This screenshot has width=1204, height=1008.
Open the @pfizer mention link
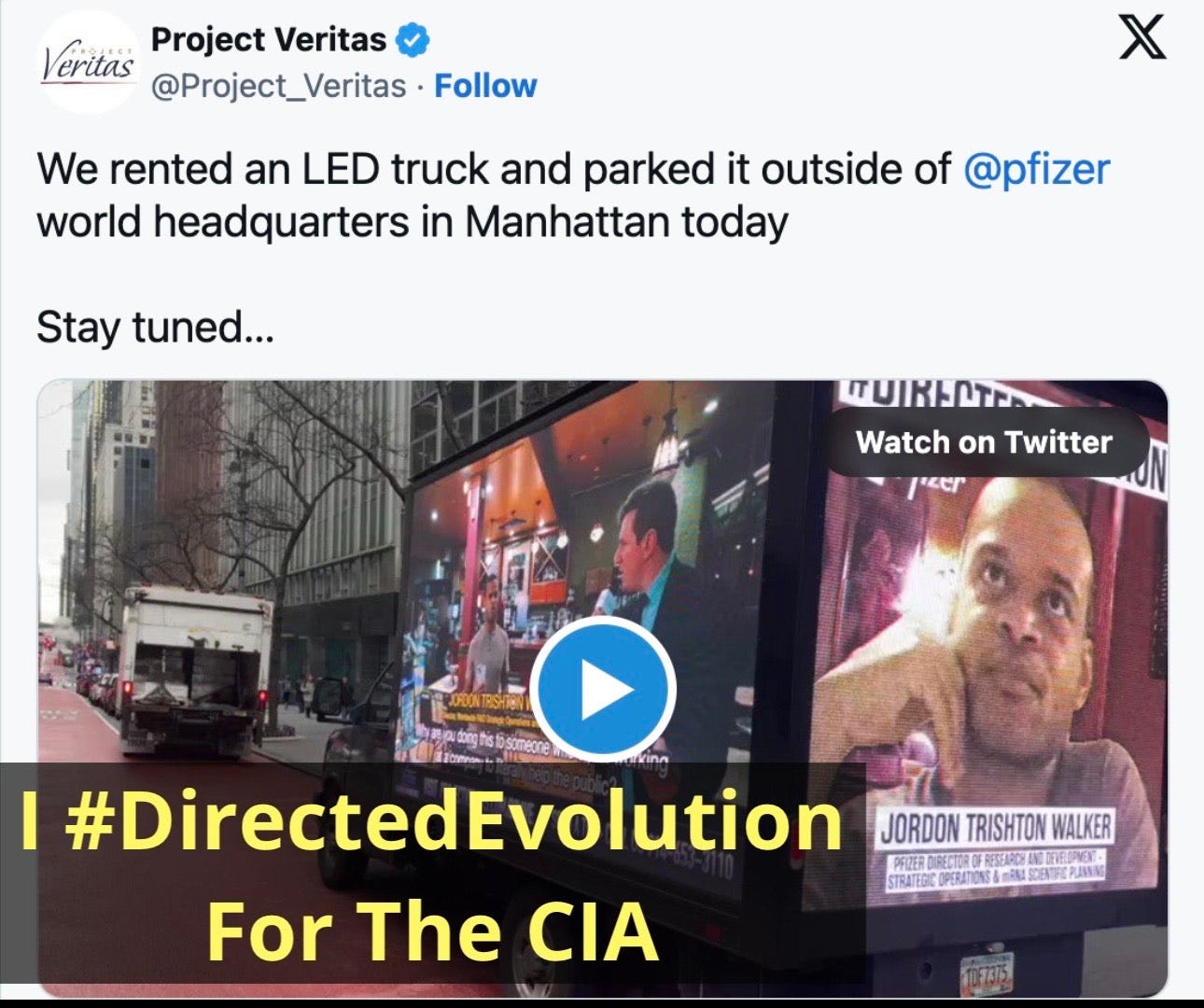pos(1036,169)
